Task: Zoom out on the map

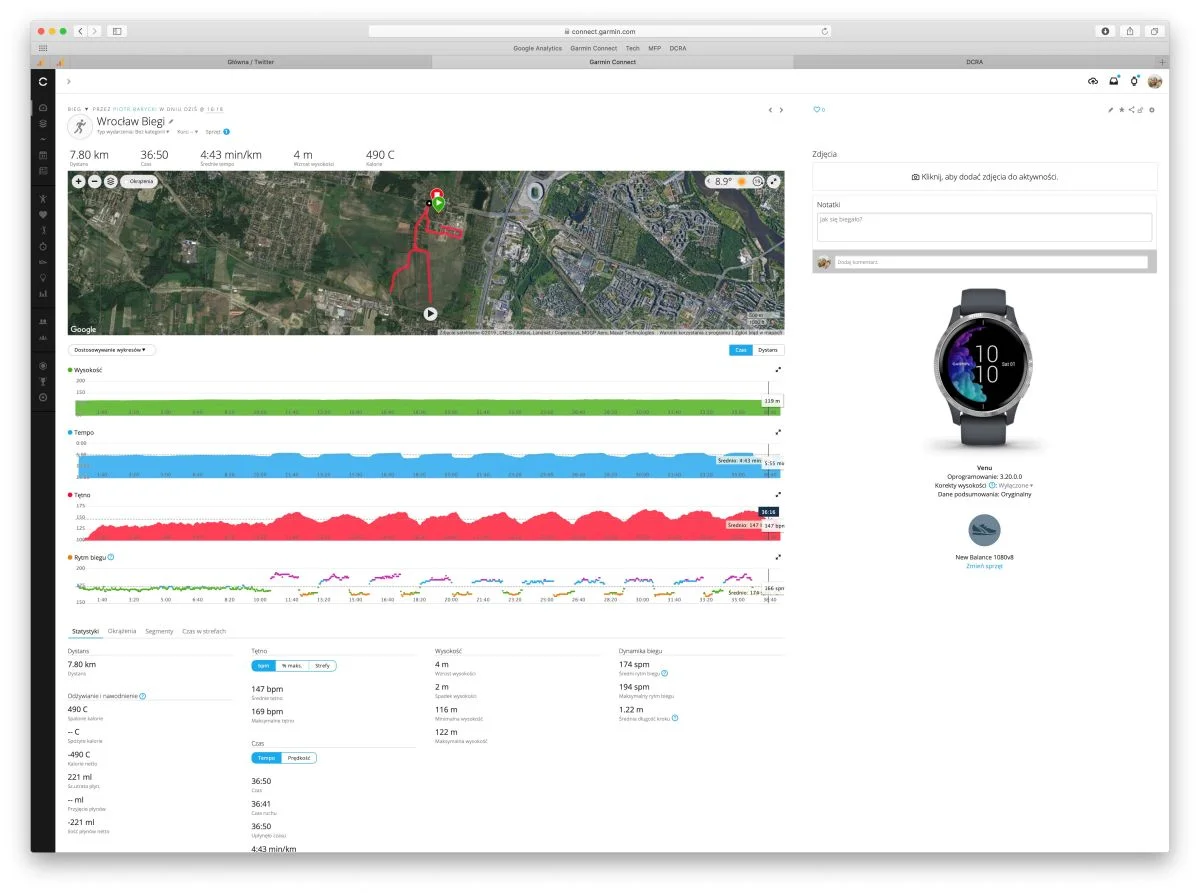Action: coord(94,182)
